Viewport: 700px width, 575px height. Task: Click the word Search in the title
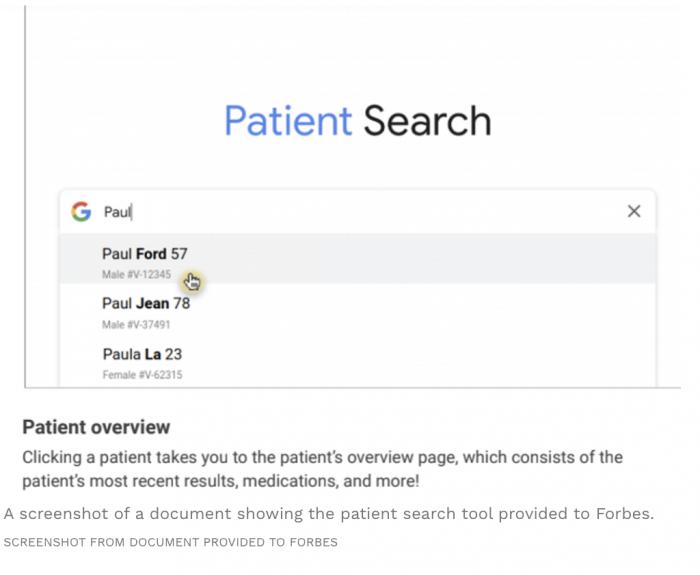pos(427,121)
